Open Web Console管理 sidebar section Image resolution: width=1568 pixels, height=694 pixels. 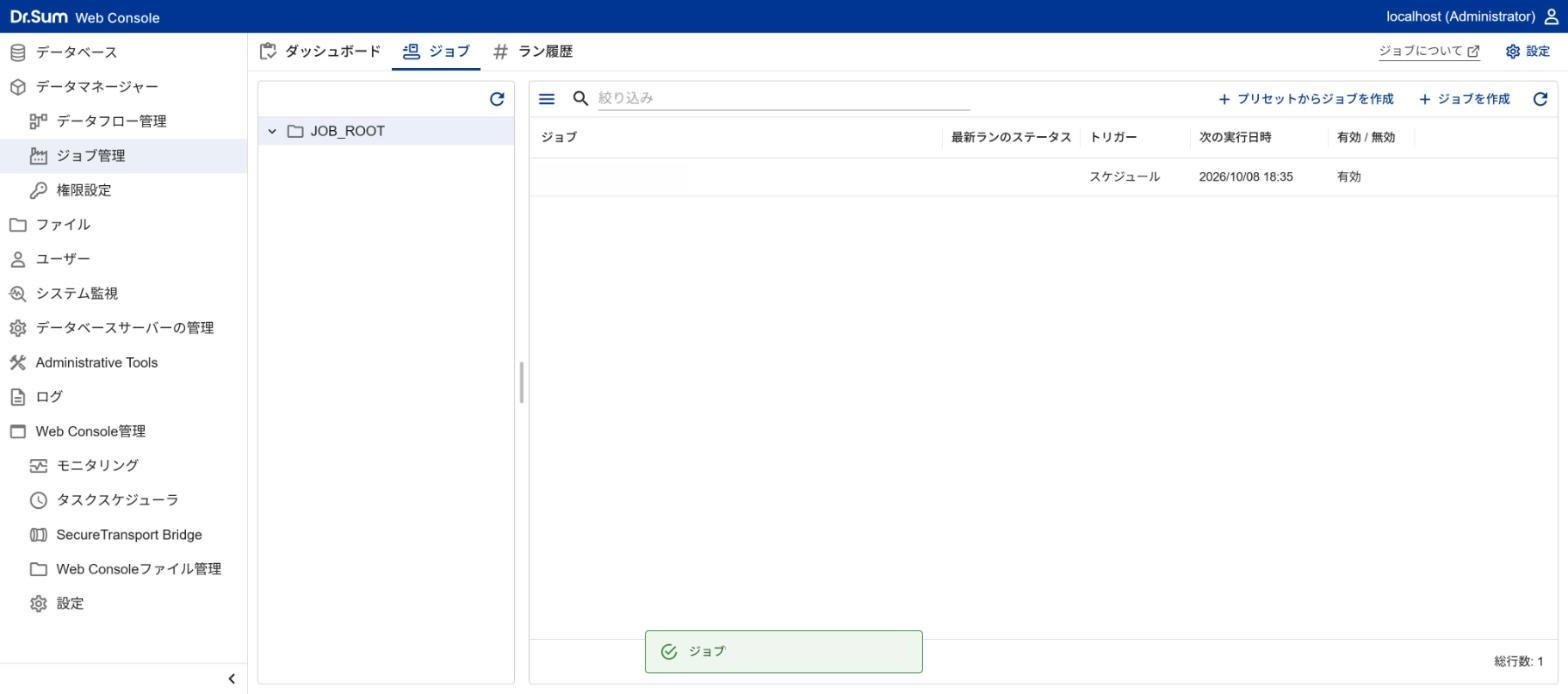tap(123, 432)
